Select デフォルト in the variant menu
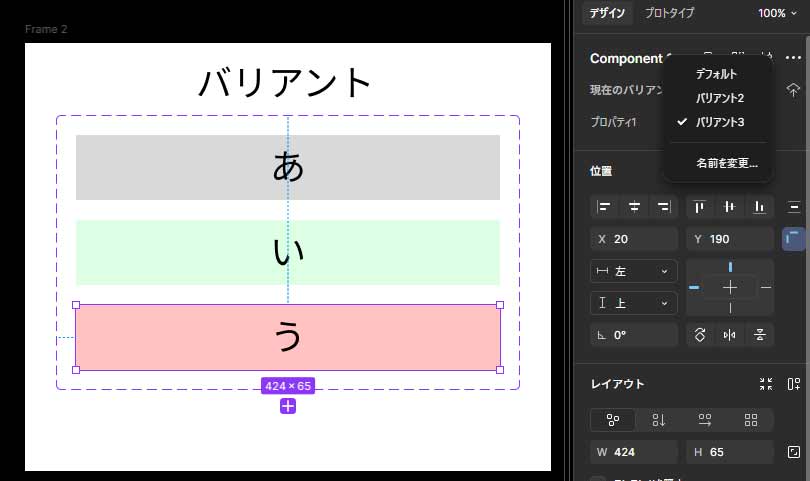Screen dimensions: 810x481 click(716, 74)
